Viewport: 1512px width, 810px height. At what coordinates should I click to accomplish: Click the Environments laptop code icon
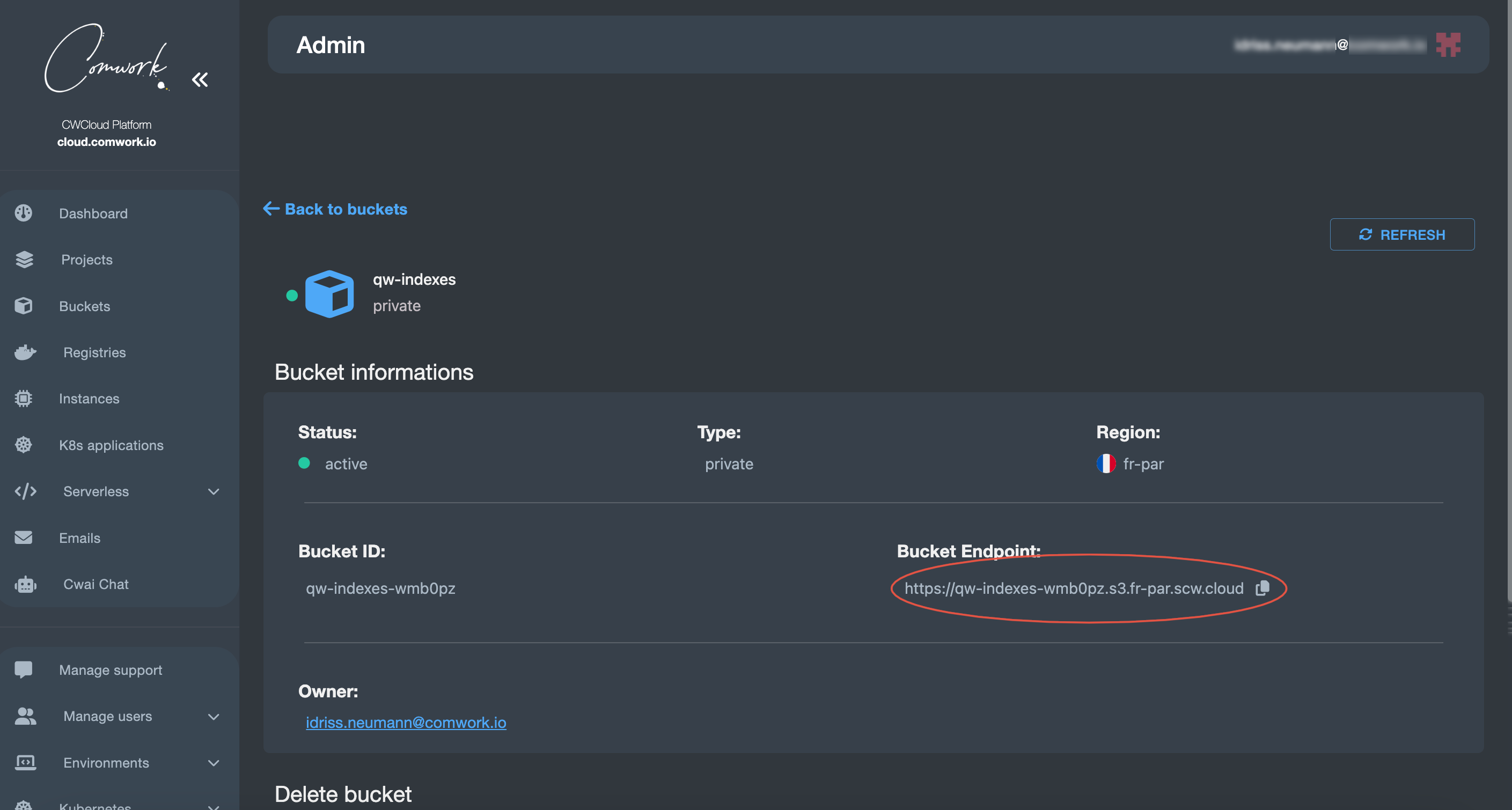pyautogui.click(x=25, y=762)
